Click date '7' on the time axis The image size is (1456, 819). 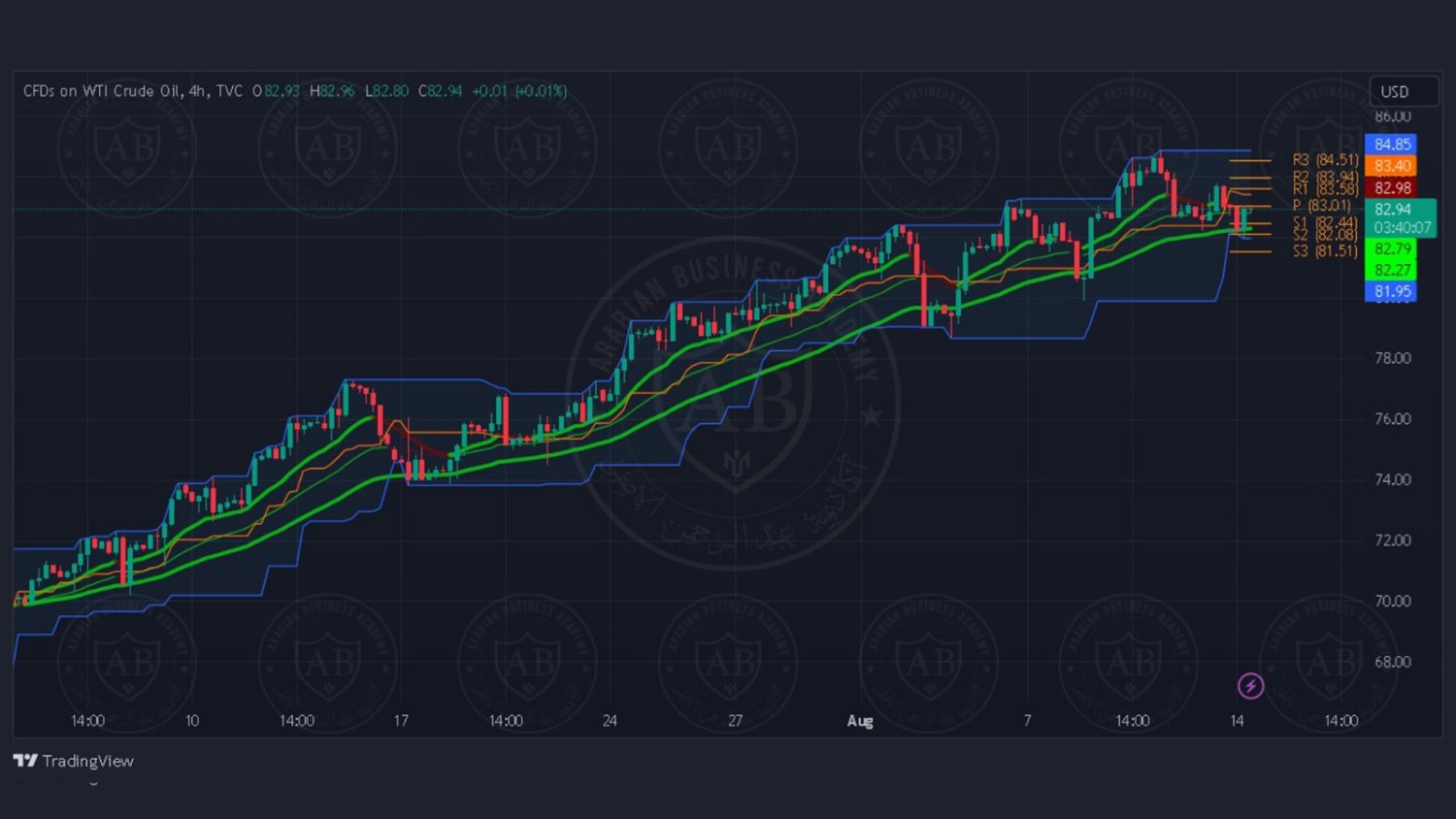coord(1027,720)
